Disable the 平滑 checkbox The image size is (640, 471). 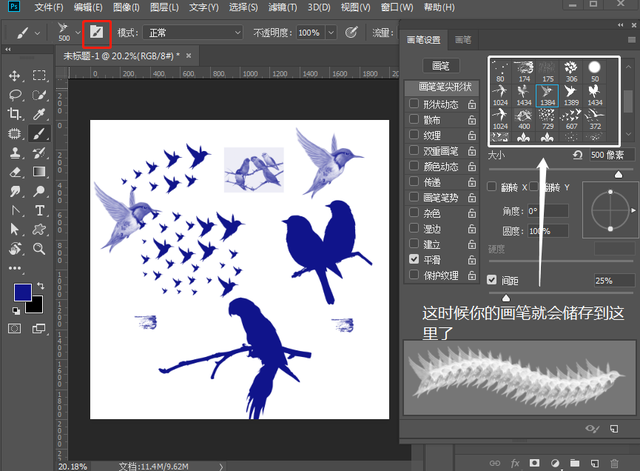pyautogui.click(x=415, y=258)
